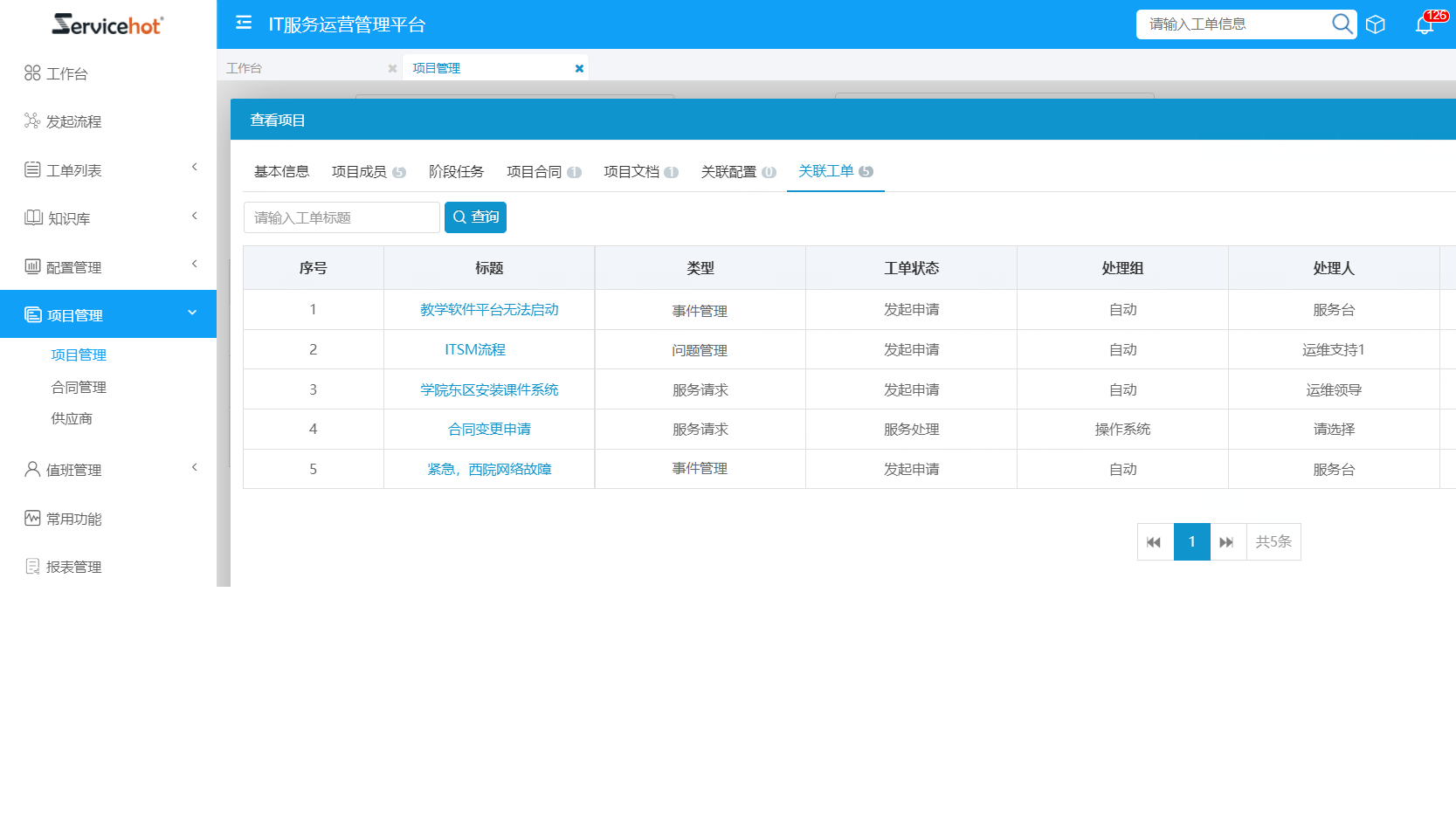The width and height of the screenshot is (1456, 833).
Task: Toggle the hamburger menu next to the platform title
Action: coord(244,23)
